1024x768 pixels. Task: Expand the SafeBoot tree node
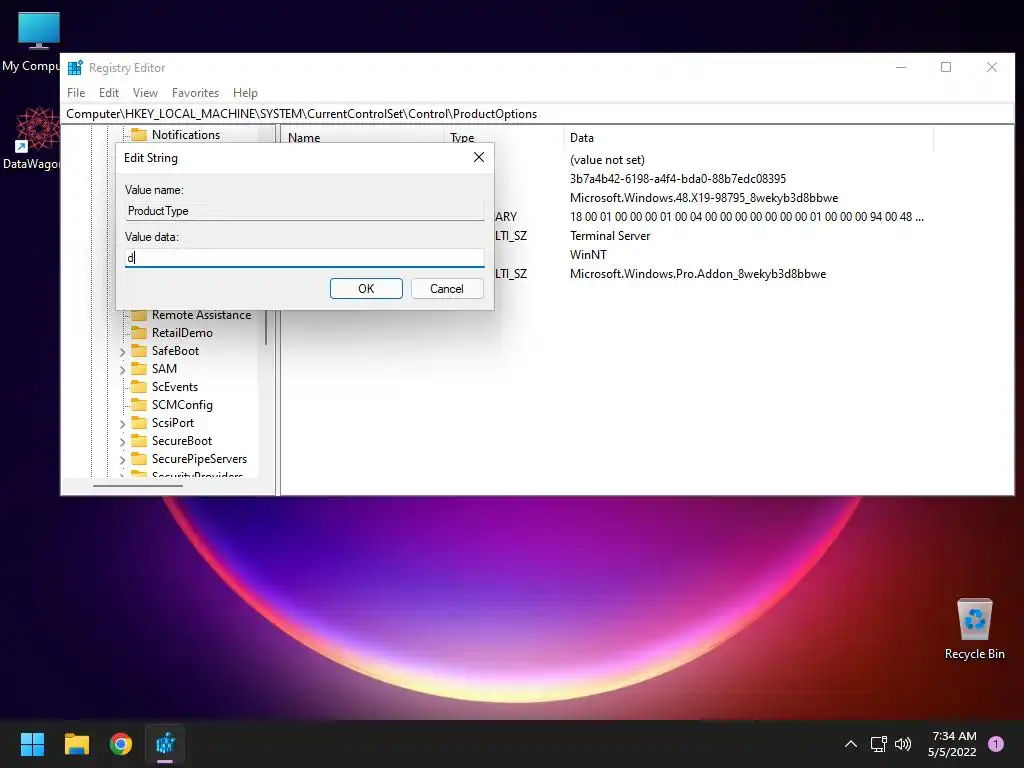coord(122,352)
